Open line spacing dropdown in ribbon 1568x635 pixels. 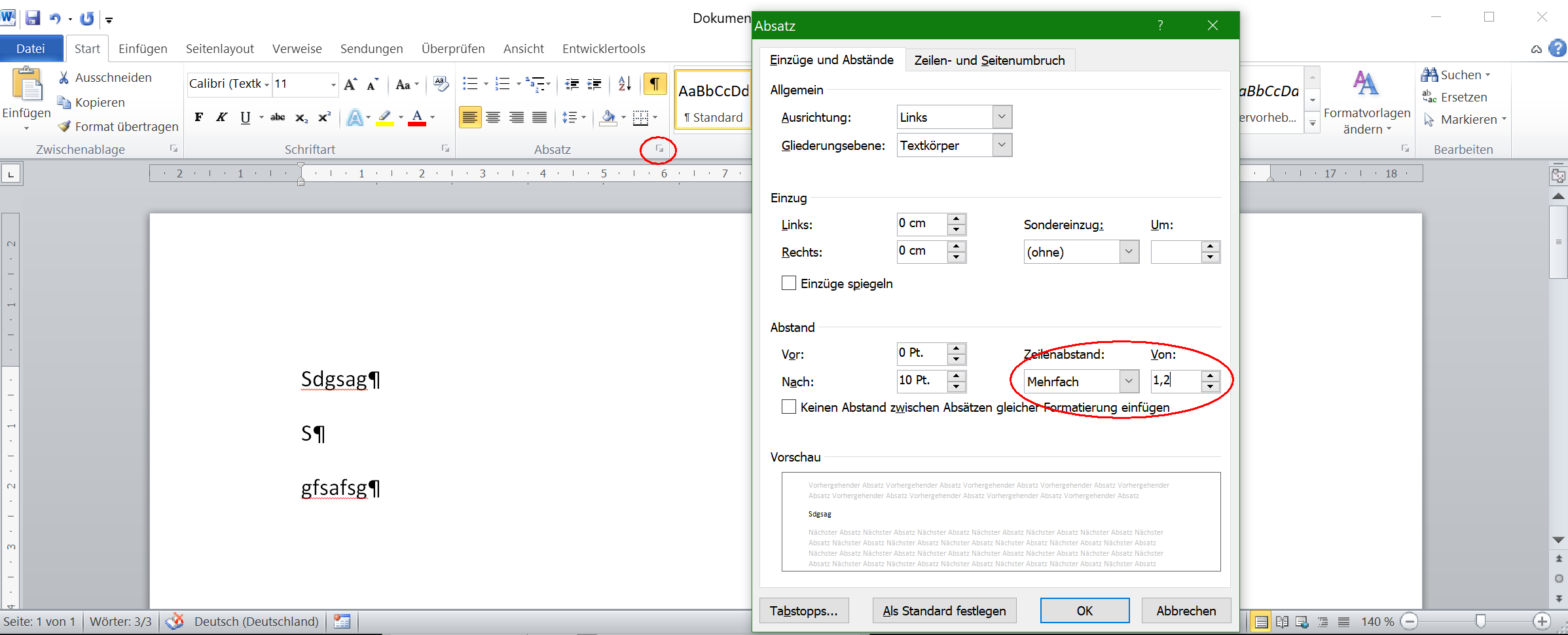point(574,117)
